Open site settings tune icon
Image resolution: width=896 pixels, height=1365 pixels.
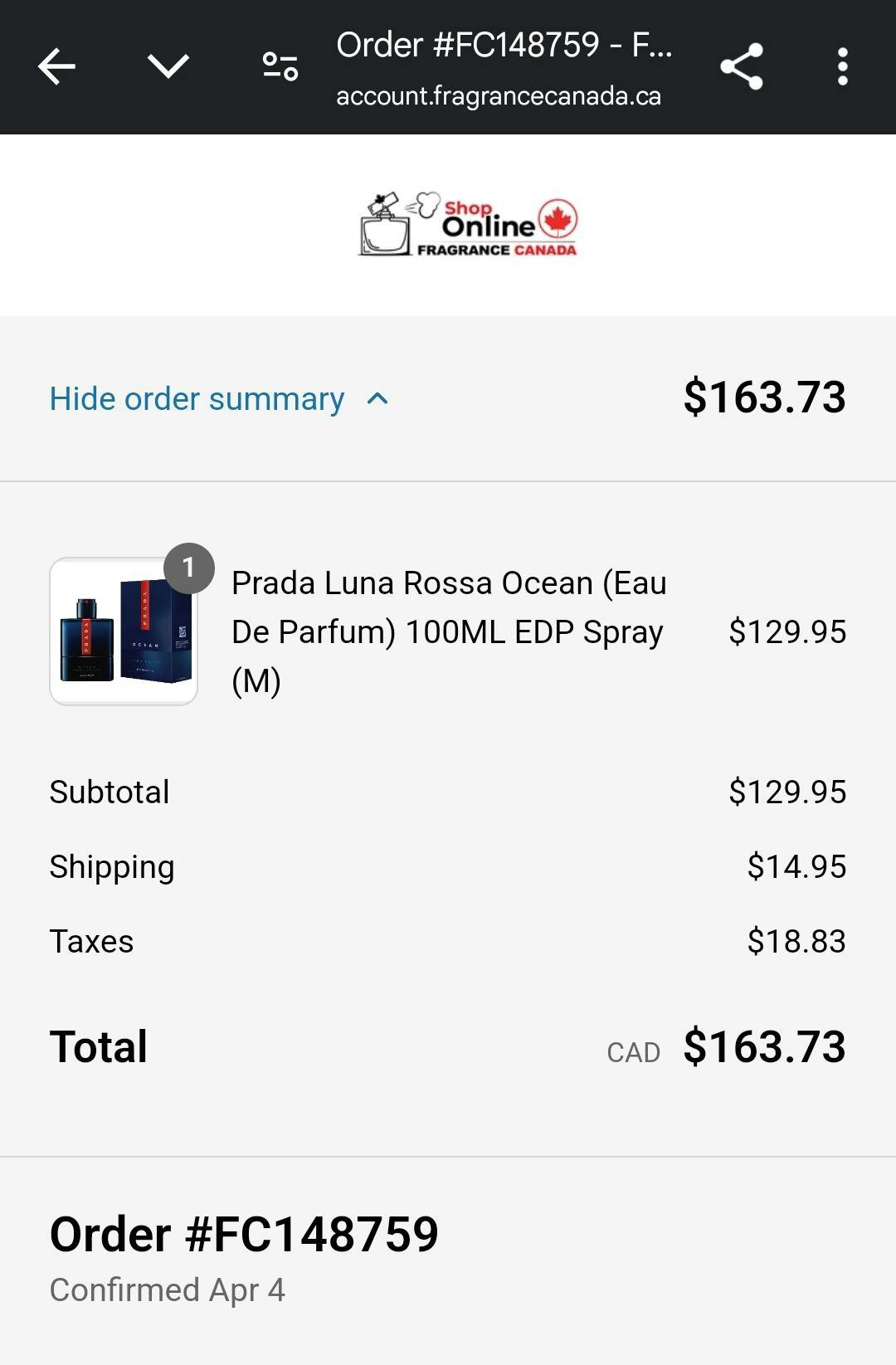(x=280, y=66)
